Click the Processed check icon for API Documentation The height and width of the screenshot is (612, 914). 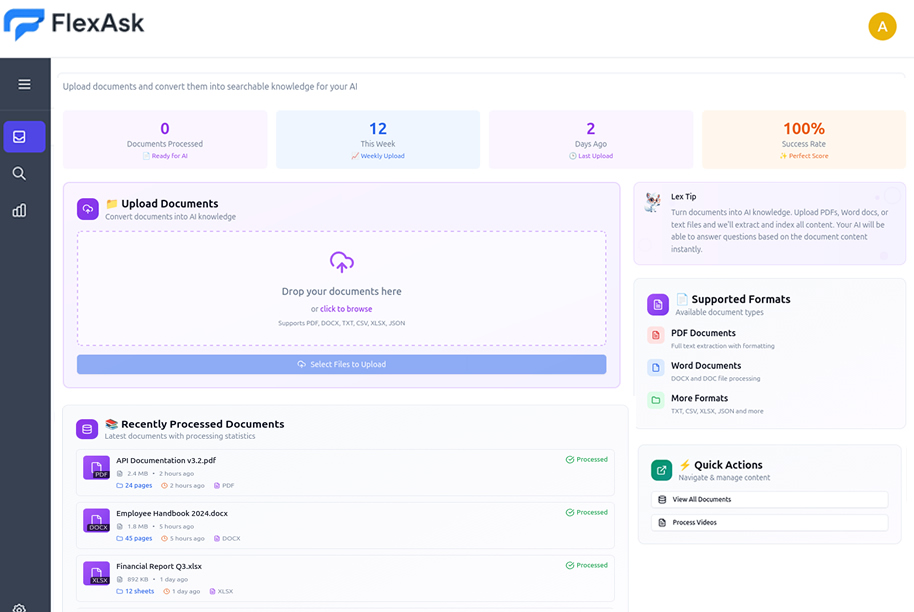click(x=570, y=459)
